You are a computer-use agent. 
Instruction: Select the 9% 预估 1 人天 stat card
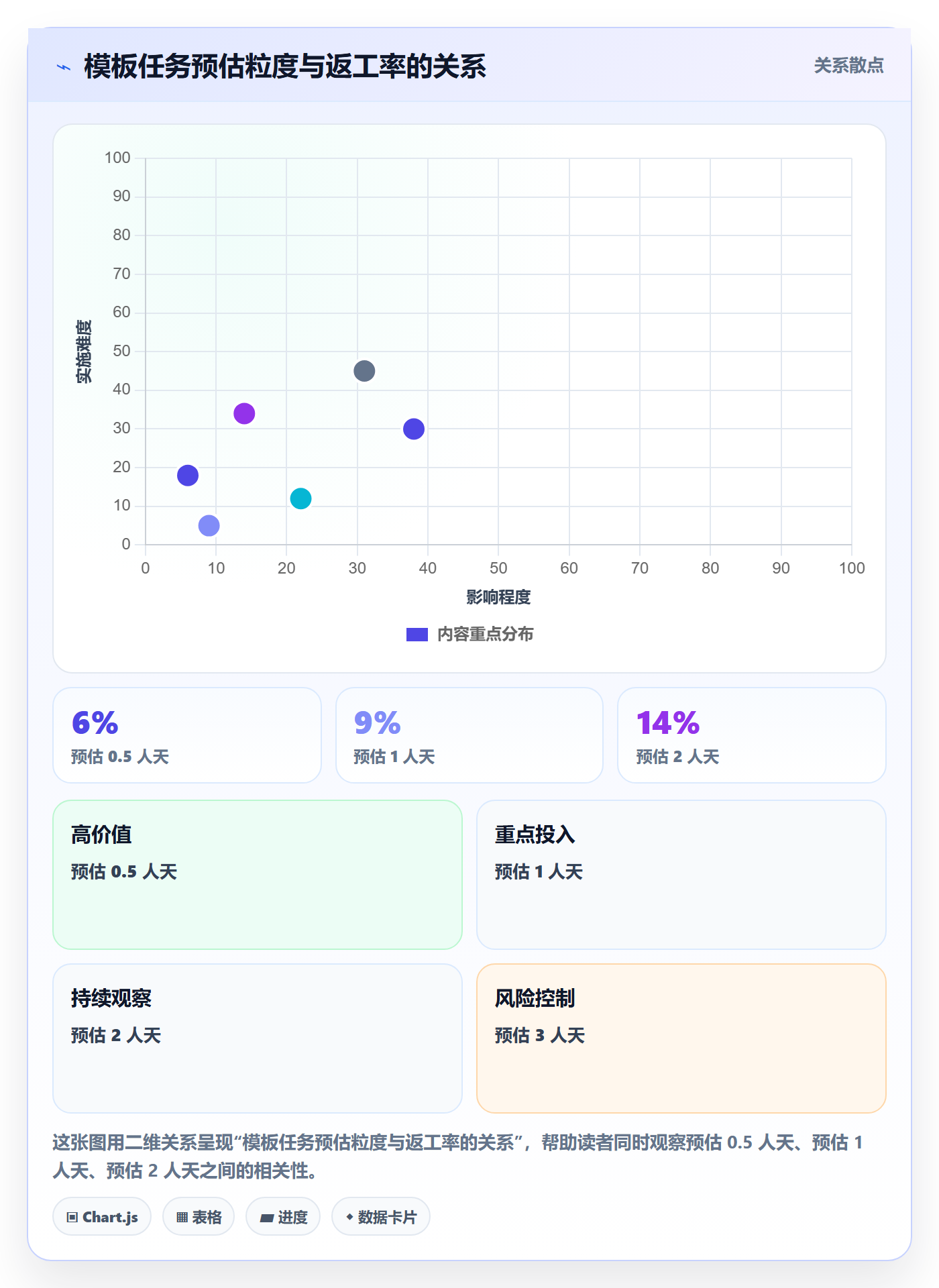[469, 735]
